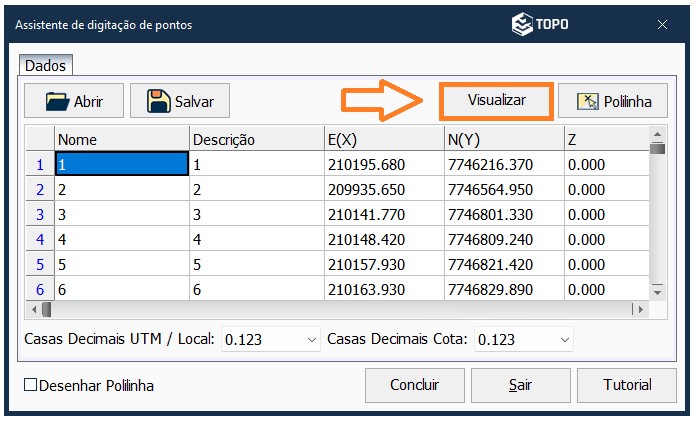
Task: Close the dialog with the X icon
Action: pos(661,24)
